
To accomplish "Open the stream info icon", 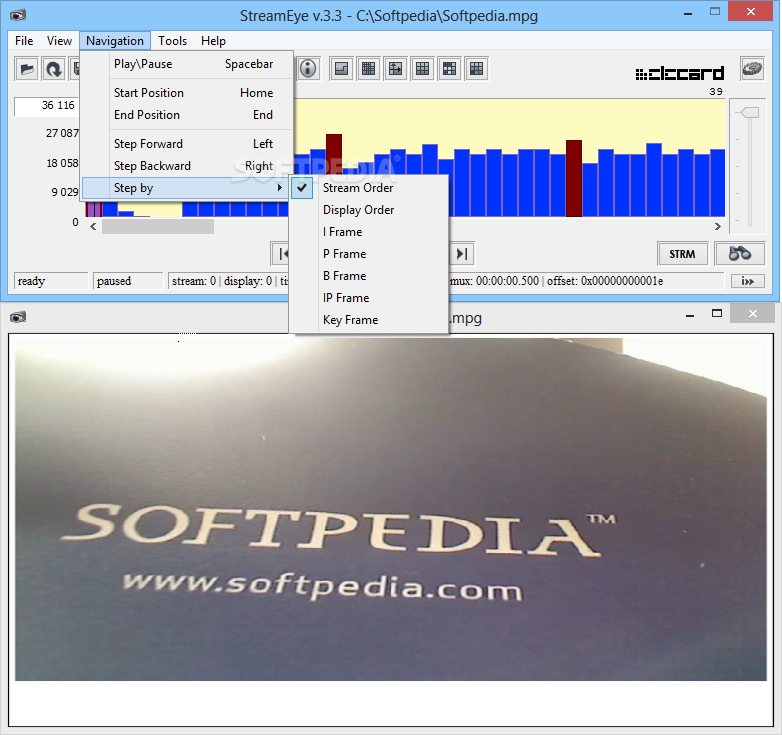I will tap(308, 69).
